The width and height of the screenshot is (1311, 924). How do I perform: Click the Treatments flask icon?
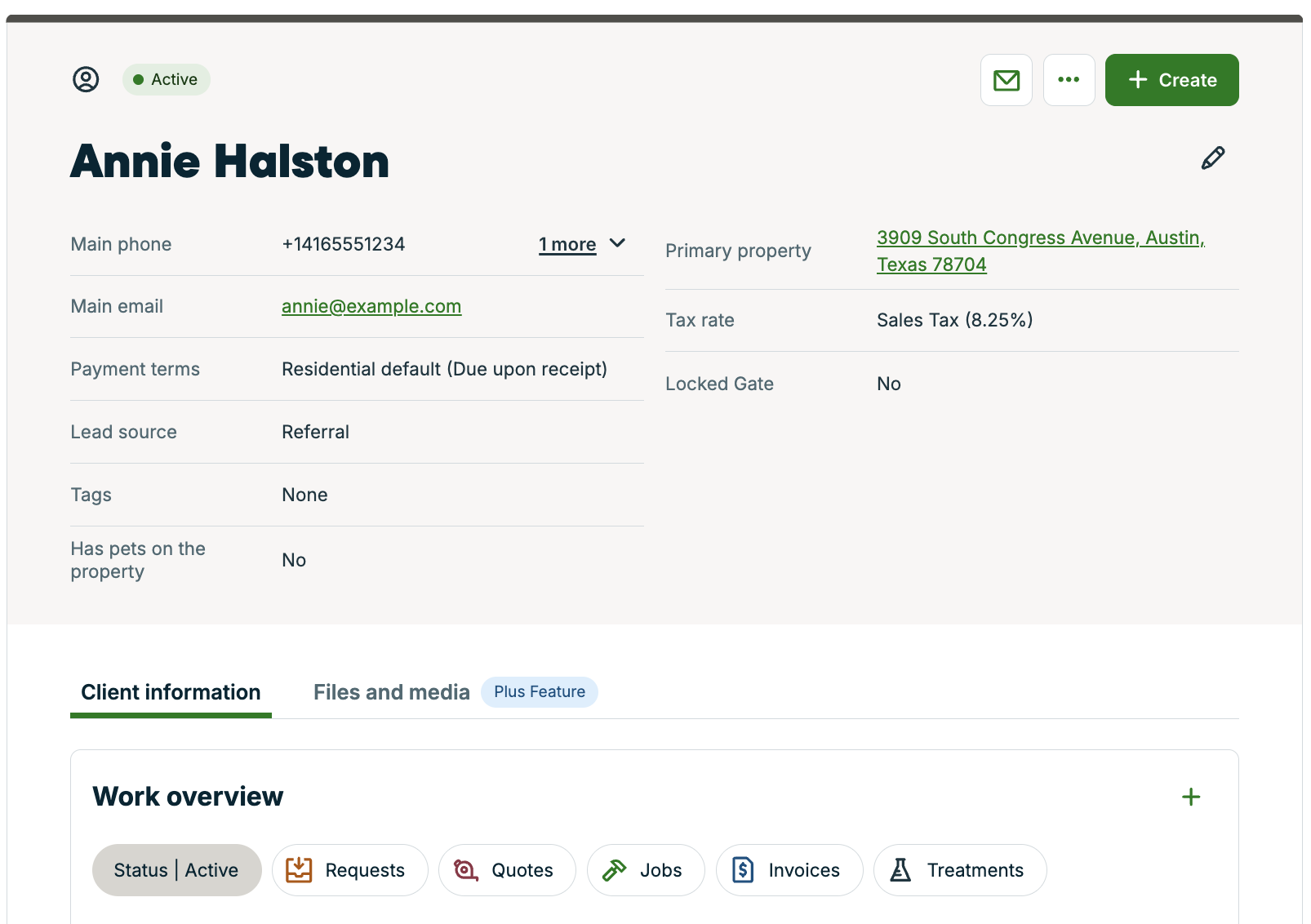[x=900, y=870]
